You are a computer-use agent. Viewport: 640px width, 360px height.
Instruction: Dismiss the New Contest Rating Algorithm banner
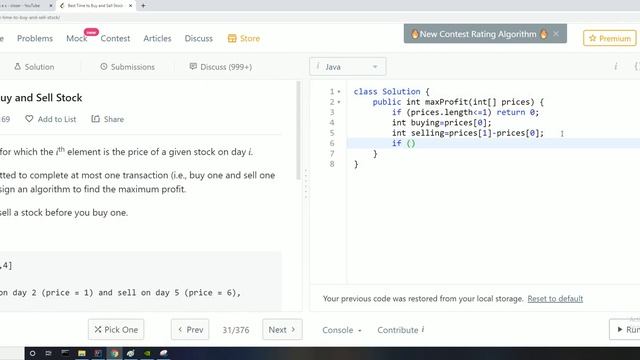pyautogui.click(x=556, y=34)
